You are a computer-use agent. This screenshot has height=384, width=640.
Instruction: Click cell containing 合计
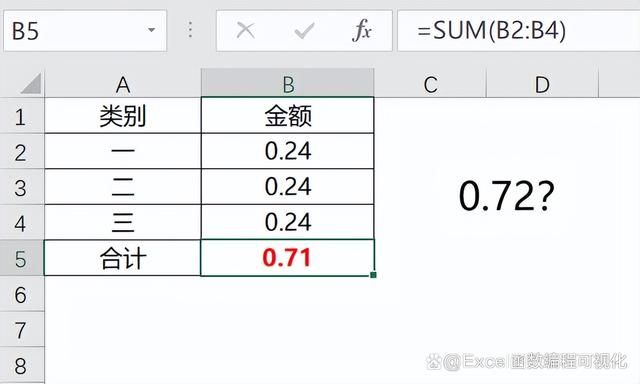(123, 258)
